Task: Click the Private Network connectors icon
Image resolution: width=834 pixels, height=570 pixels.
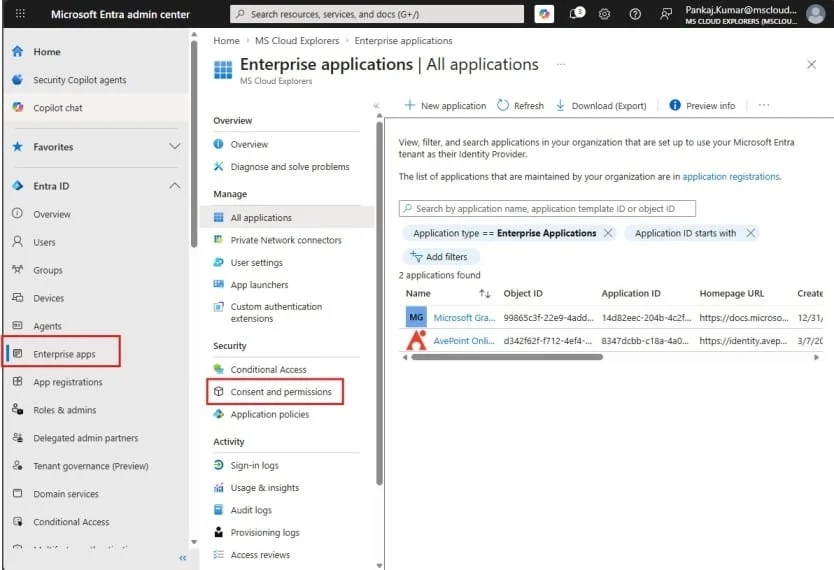Action: point(219,240)
